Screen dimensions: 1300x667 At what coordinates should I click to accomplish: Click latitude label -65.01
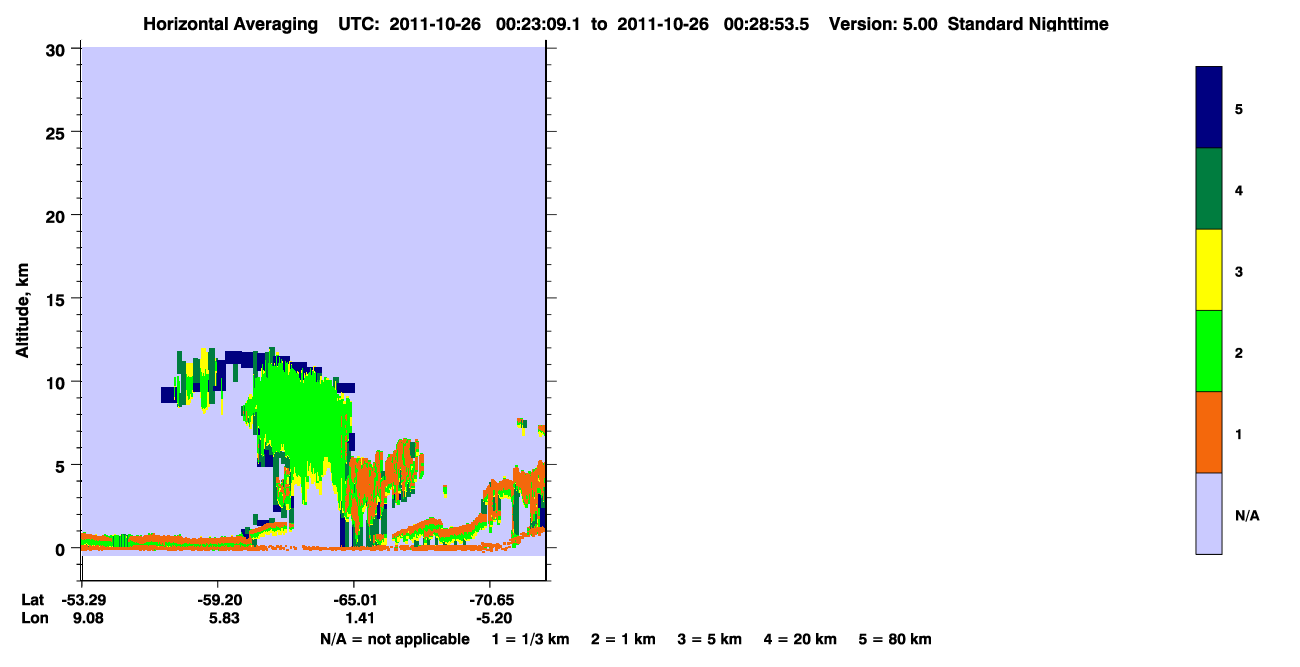[x=353, y=600]
